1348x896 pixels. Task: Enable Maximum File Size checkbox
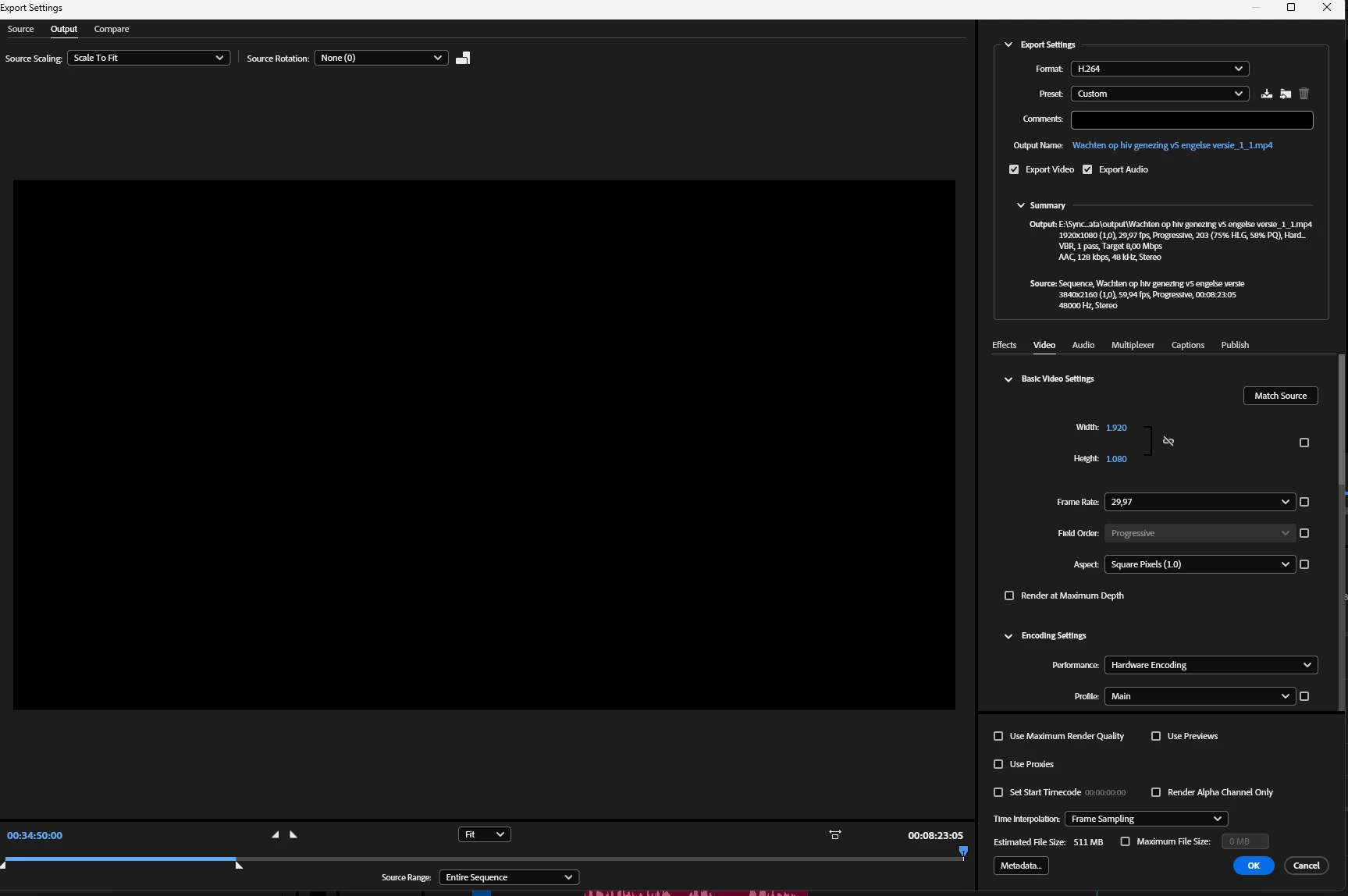point(1125,841)
